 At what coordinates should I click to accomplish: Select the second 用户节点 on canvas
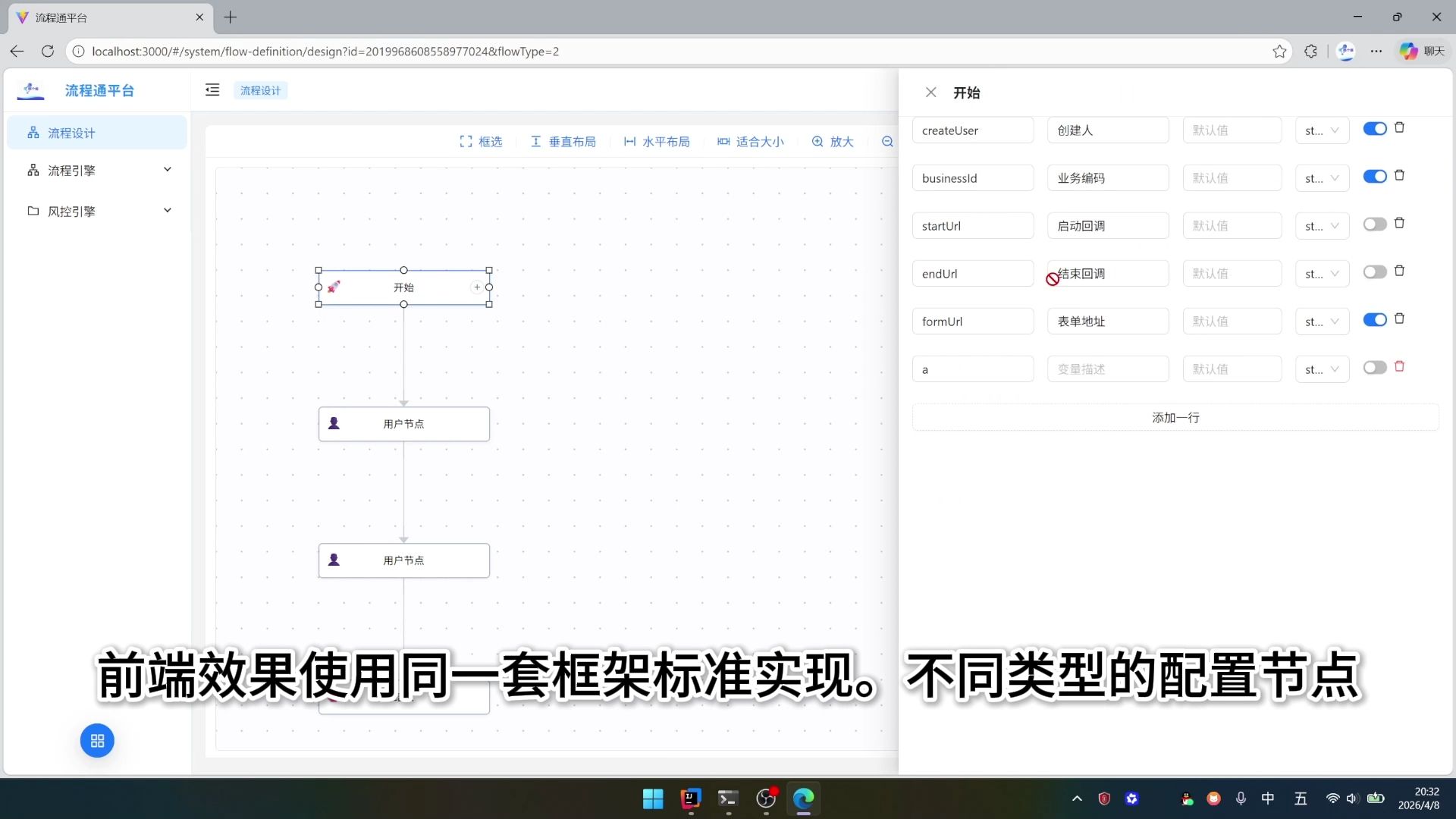pos(403,560)
